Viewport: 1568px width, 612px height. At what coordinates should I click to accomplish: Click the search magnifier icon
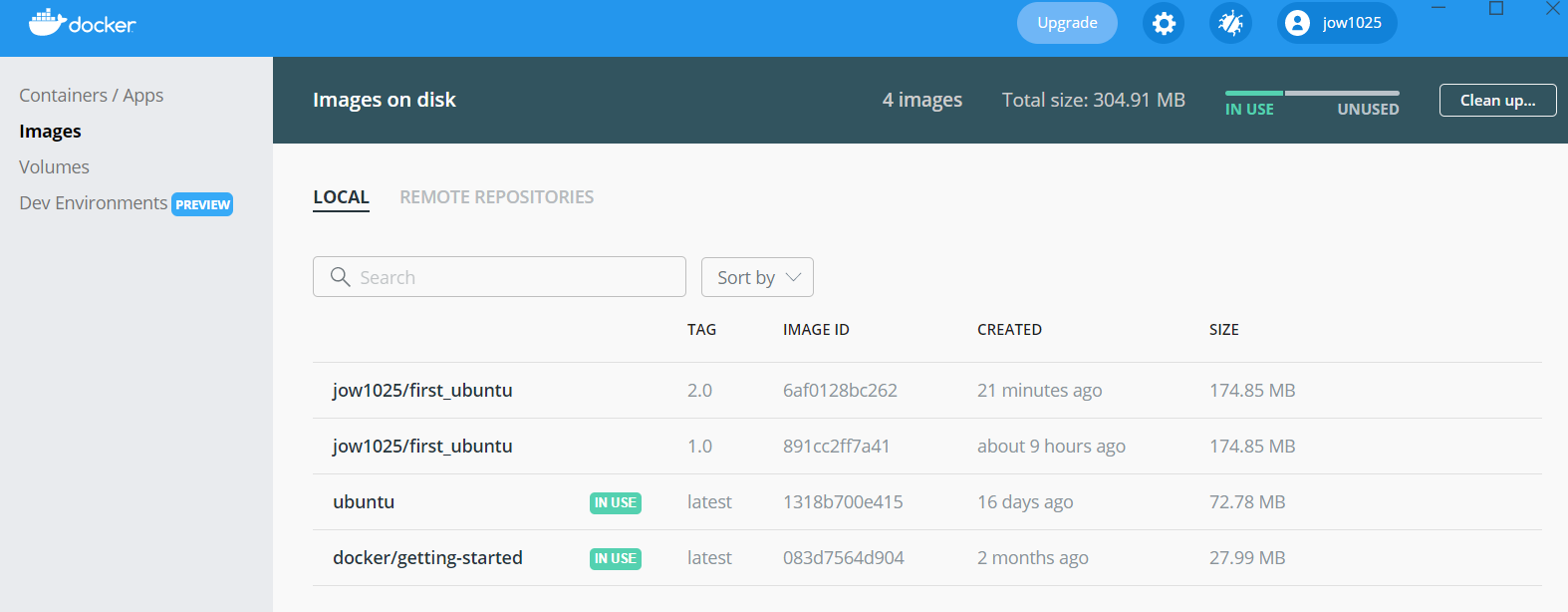click(340, 277)
